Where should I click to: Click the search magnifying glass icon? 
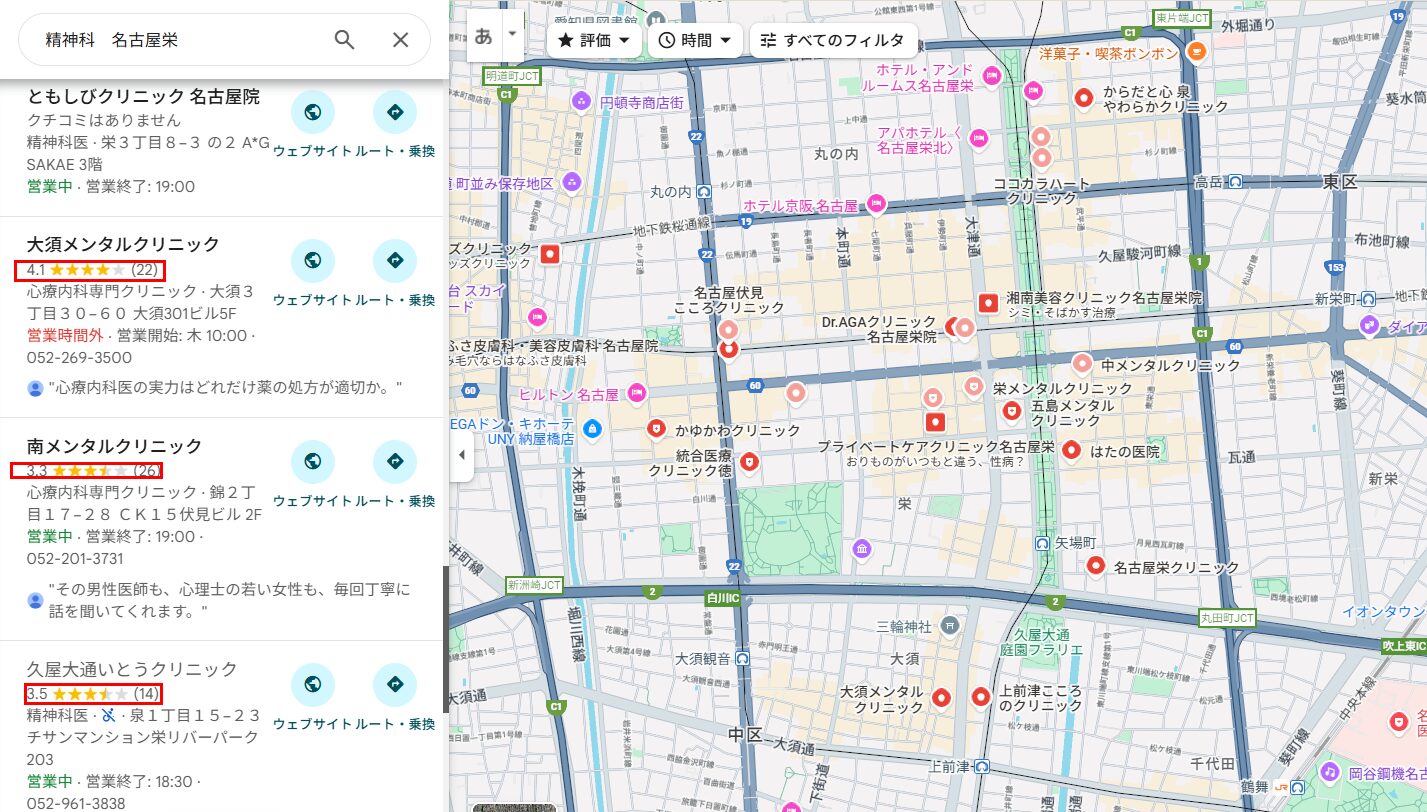coord(343,39)
